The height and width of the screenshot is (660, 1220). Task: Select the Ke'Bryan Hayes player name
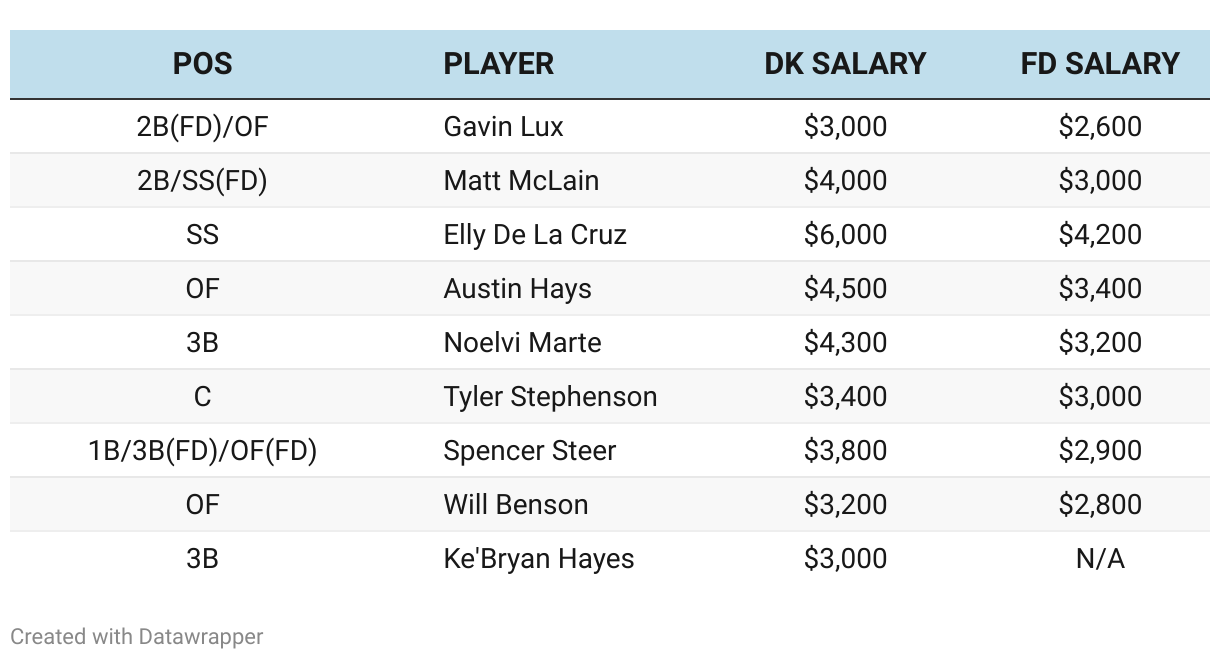538,559
